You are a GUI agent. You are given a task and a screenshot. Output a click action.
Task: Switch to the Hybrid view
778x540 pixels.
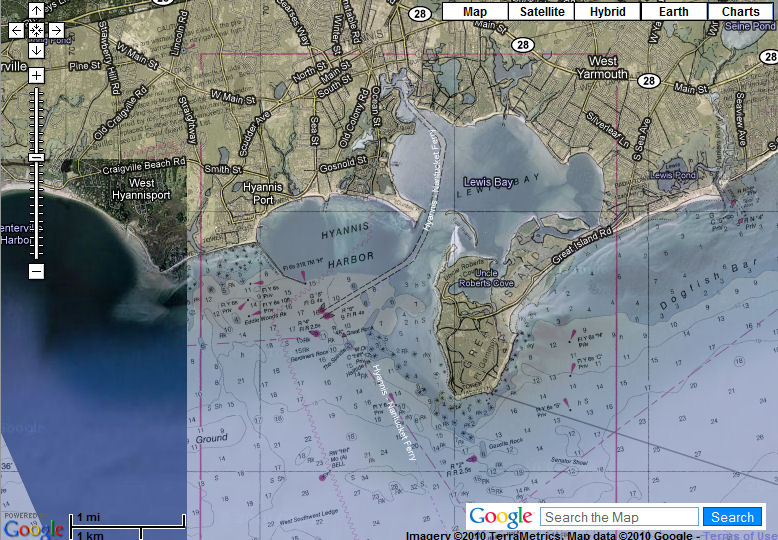tap(608, 12)
